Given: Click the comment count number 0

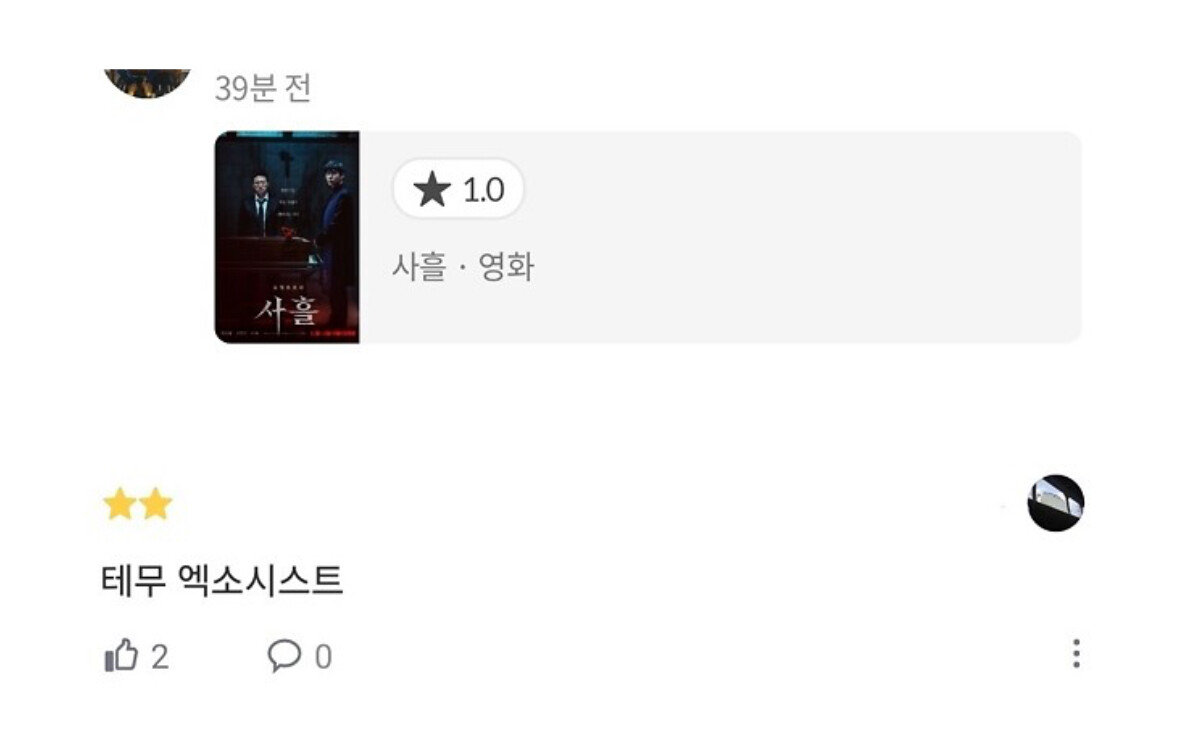Looking at the screenshot, I should (x=323, y=657).
